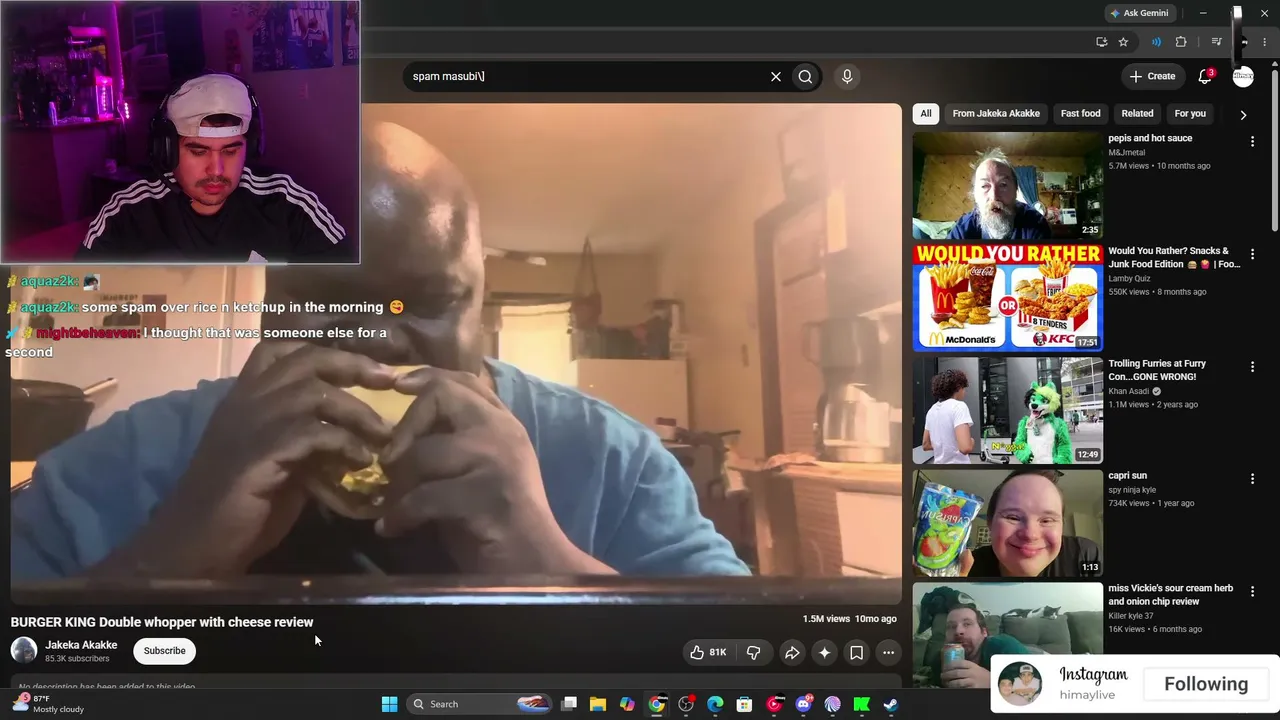The image size is (1280, 720).
Task: Select the All filter chip
Action: pyautogui.click(x=926, y=114)
